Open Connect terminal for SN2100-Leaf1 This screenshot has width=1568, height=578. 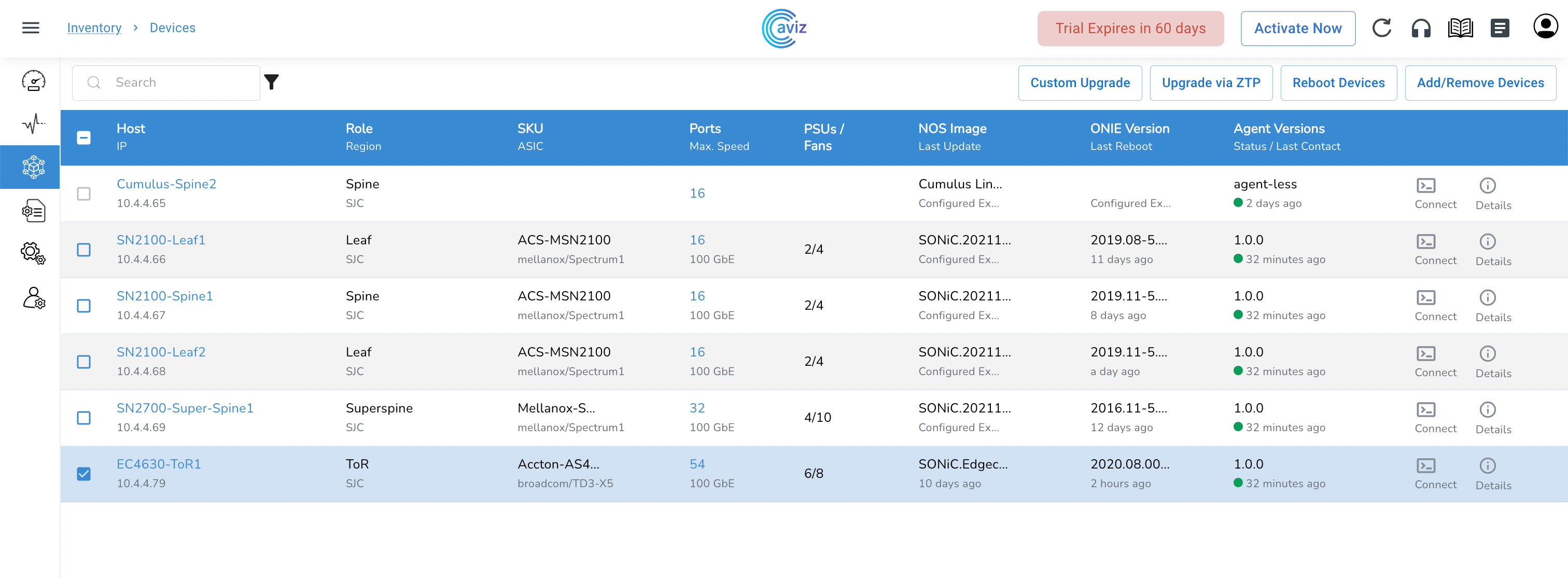(x=1435, y=250)
